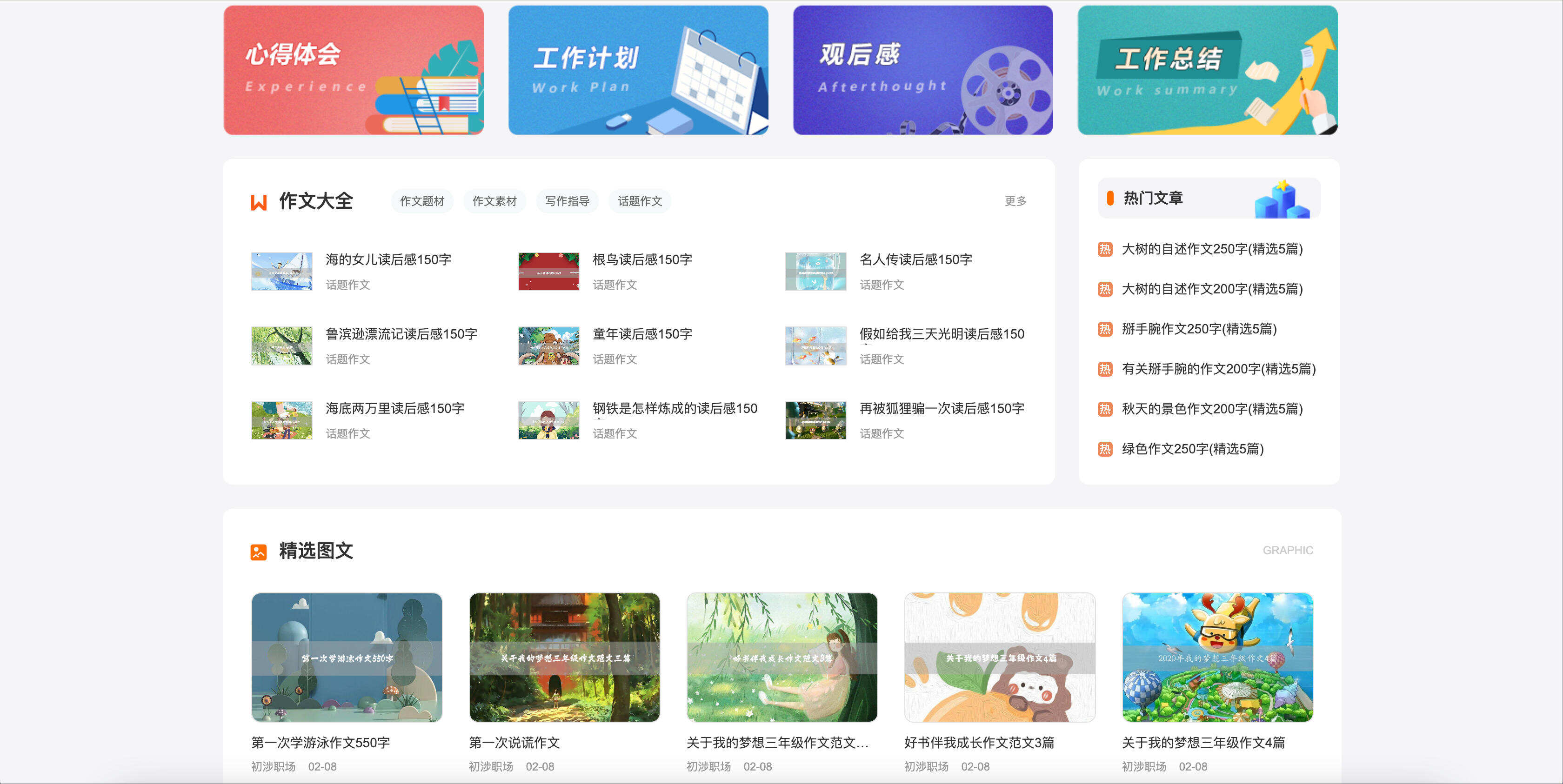The height and width of the screenshot is (784, 1563).
Task: Click the hot badge next to 掰手腕作文250字
Action: (1105, 329)
